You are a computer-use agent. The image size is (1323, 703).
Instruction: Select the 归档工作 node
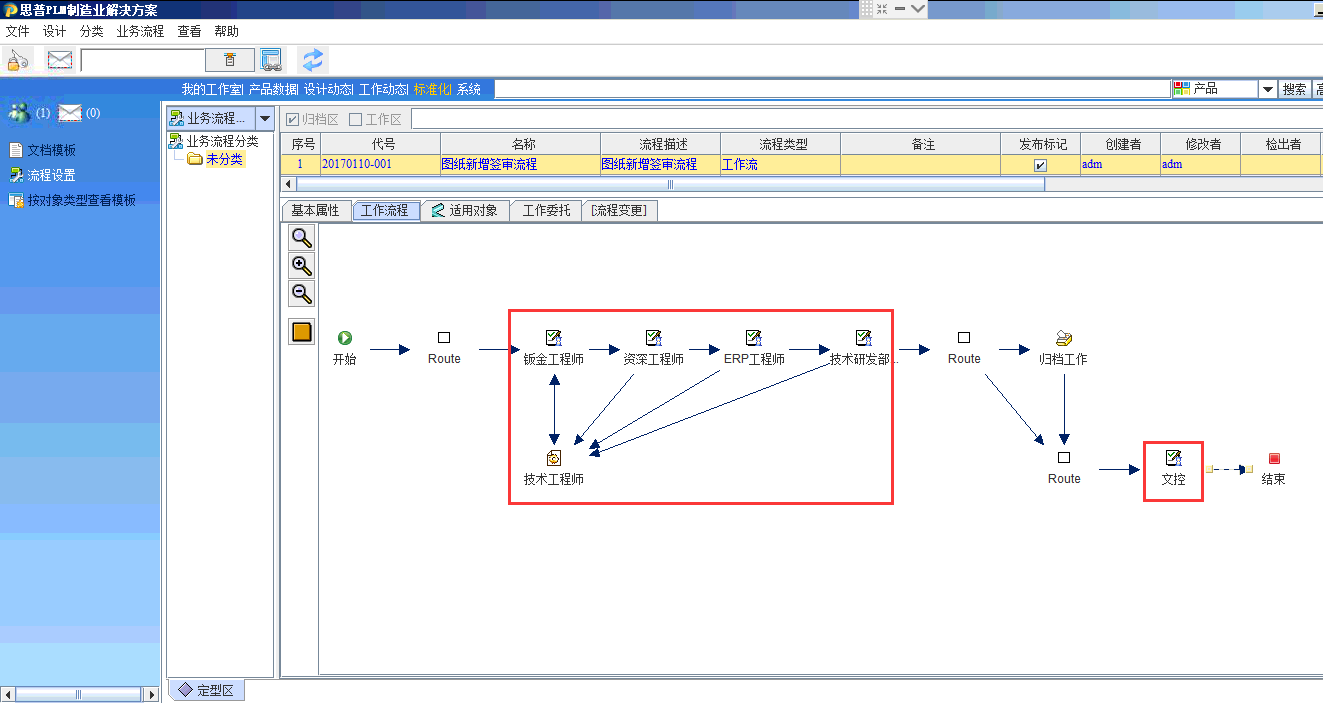[1063, 348]
